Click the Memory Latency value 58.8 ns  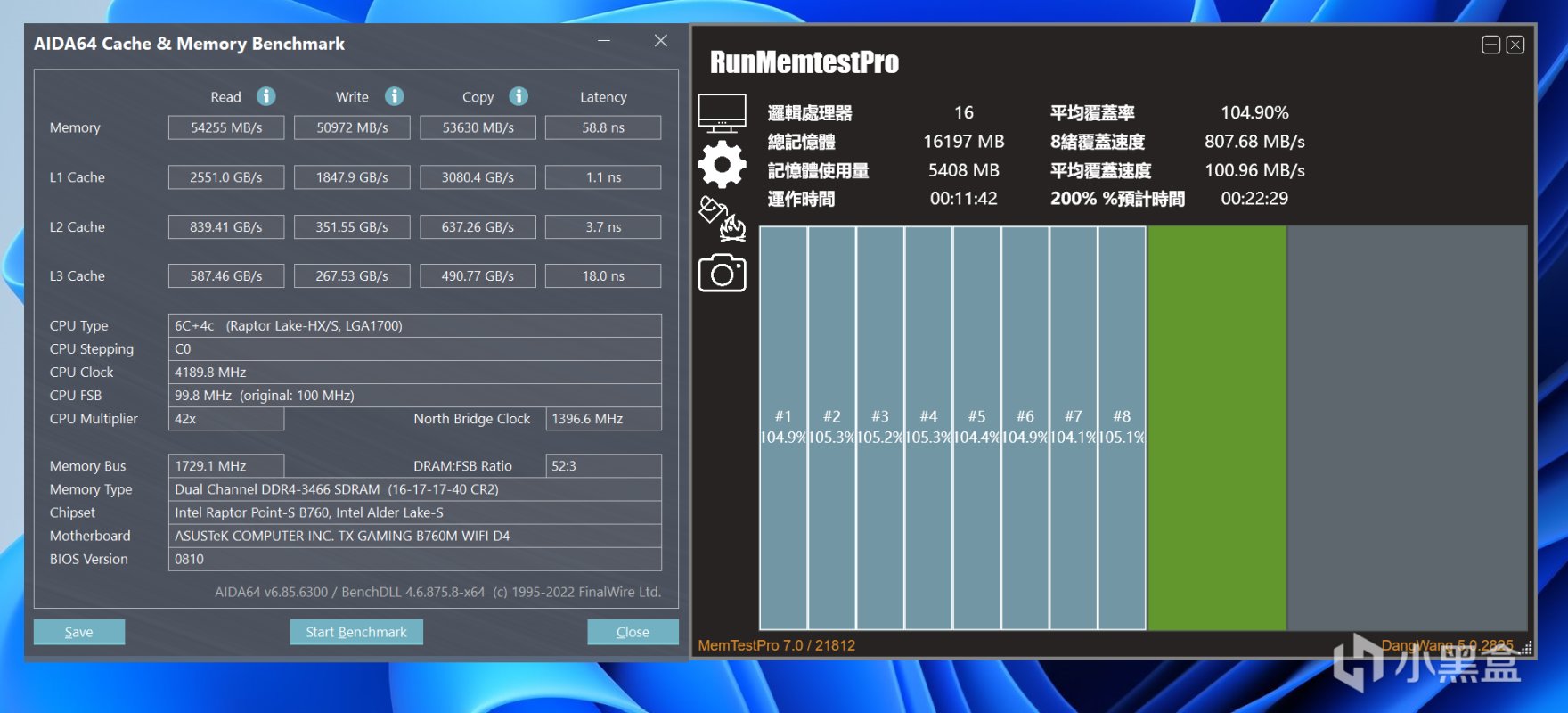click(x=603, y=127)
